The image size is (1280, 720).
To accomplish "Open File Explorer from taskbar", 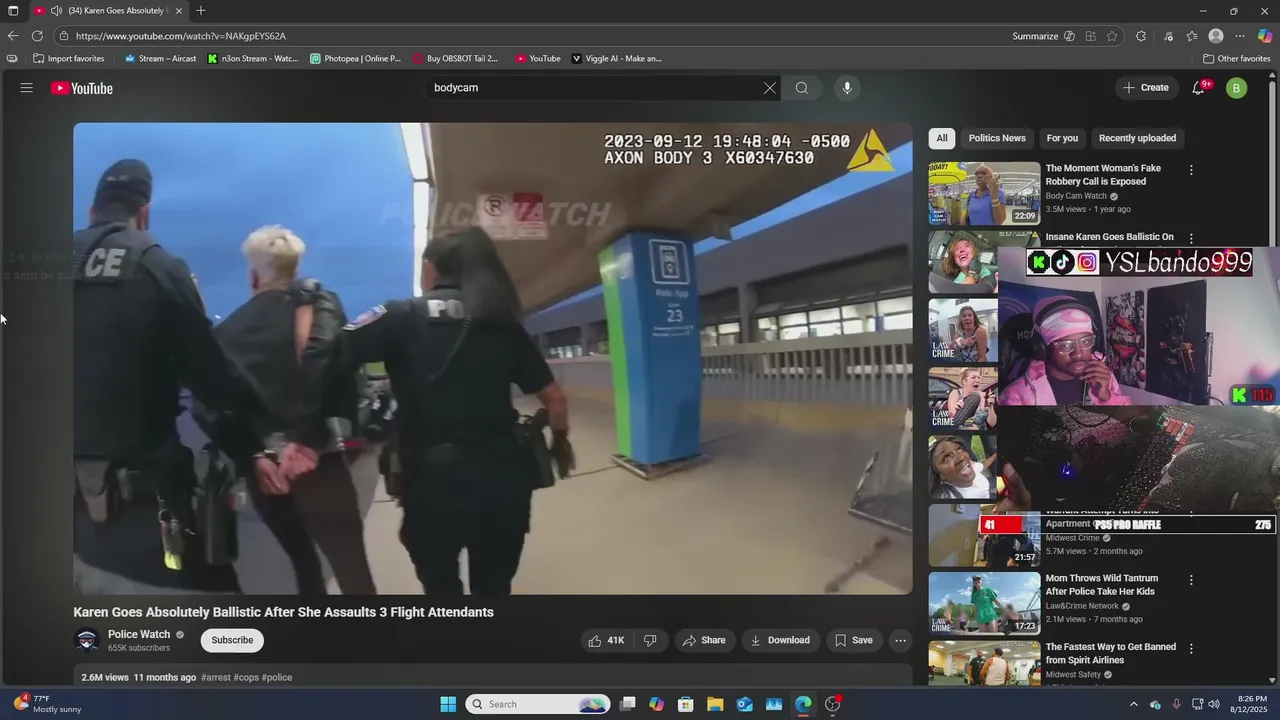I will pyautogui.click(x=715, y=704).
